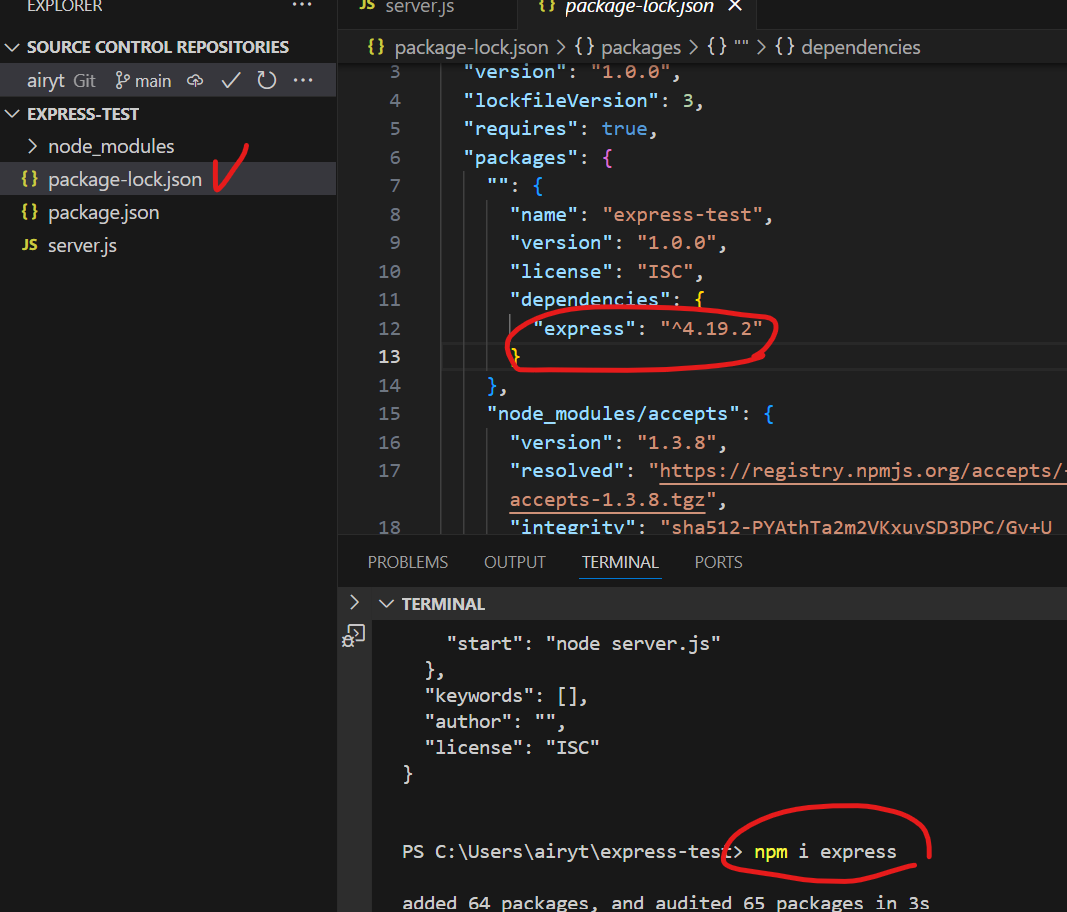Click the JS icon on the server.js tab
1067x912 pixels.
point(366,5)
